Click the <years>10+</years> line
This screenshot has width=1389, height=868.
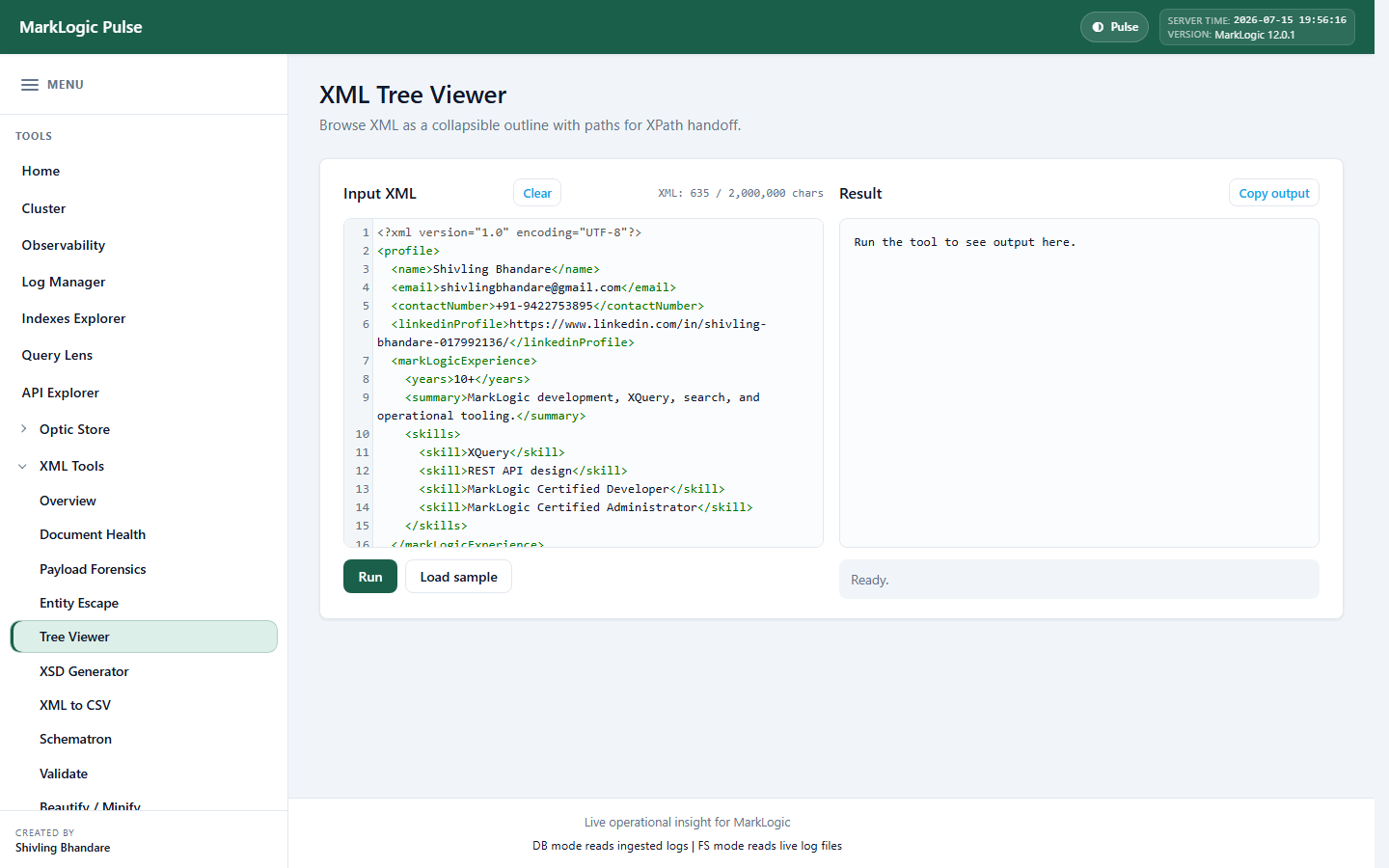tap(467, 379)
